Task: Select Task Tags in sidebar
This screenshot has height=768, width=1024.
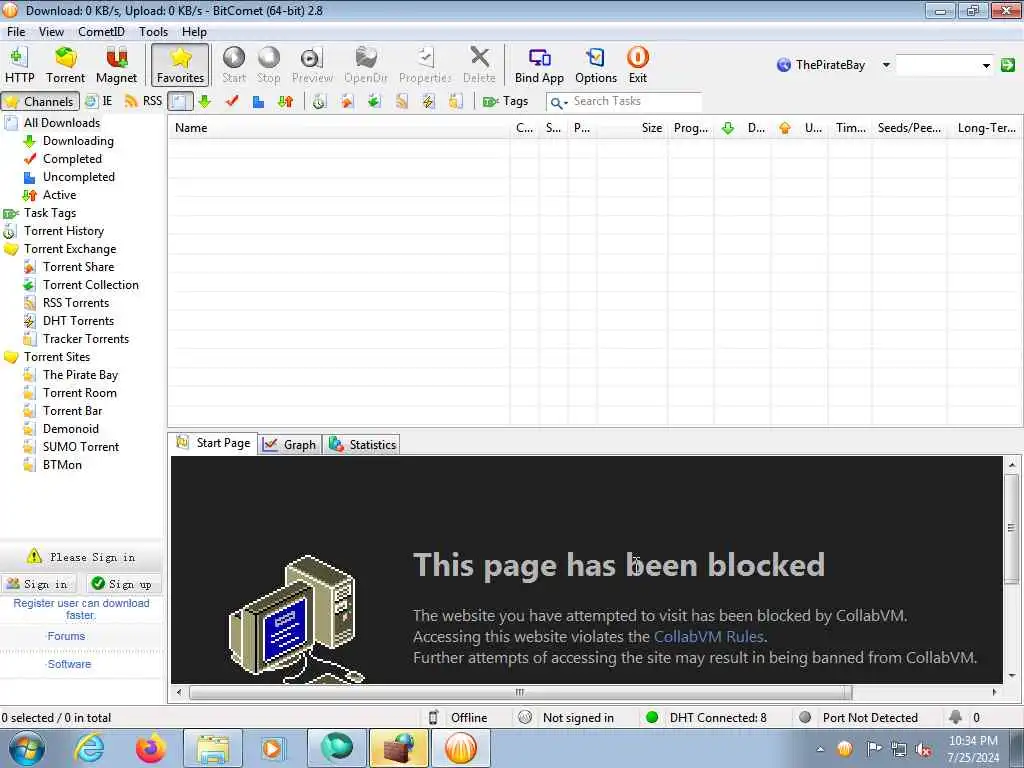Action: click(x=50, y=213)
